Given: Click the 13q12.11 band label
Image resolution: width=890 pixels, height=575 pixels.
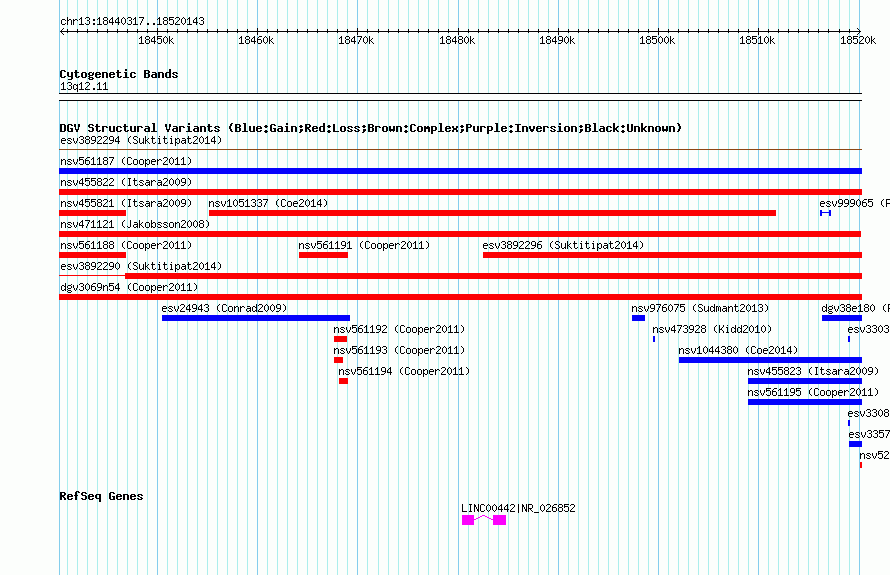Looking at the screenshot, I should coord(84,87).
